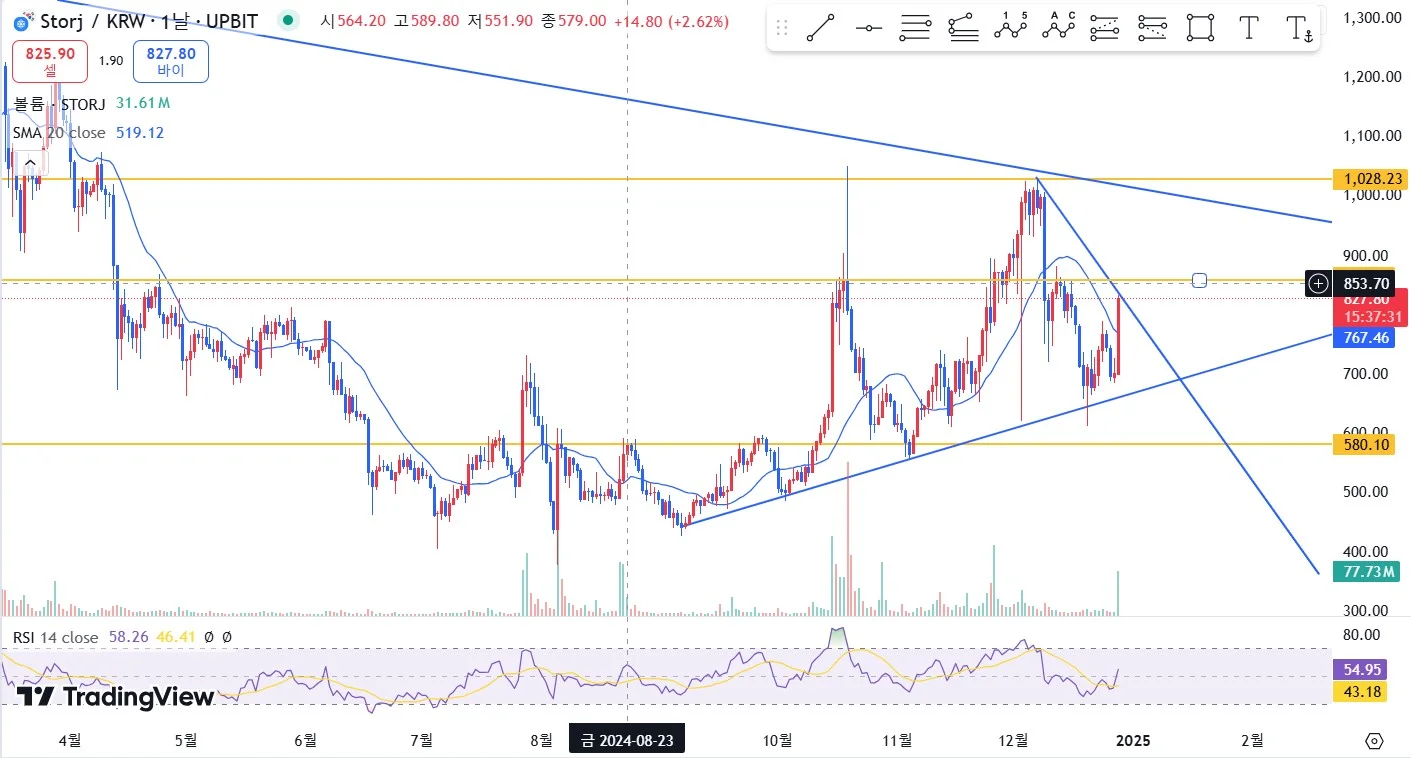Click the 827.80 buy button
Image resolution: width=1411 pixels, height=758 pixels.
tap(171, 62)
